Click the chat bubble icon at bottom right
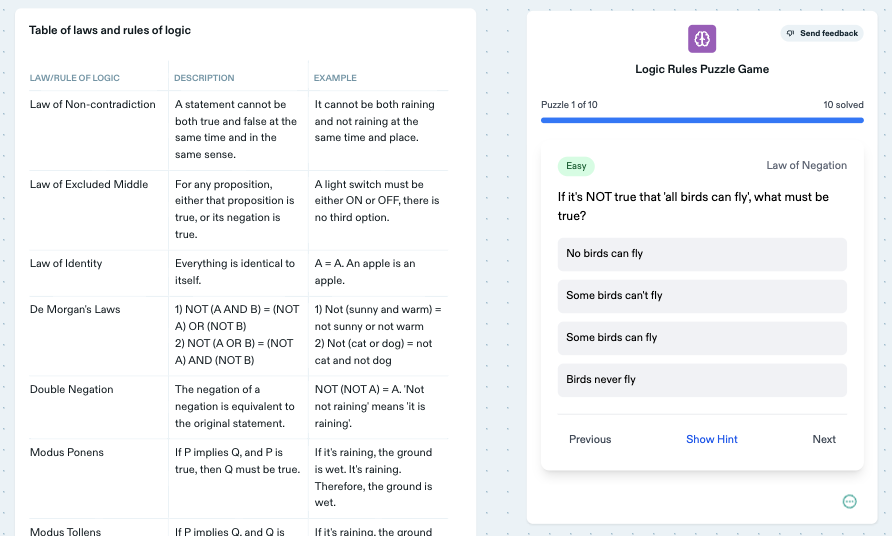 tap(849, 501)
